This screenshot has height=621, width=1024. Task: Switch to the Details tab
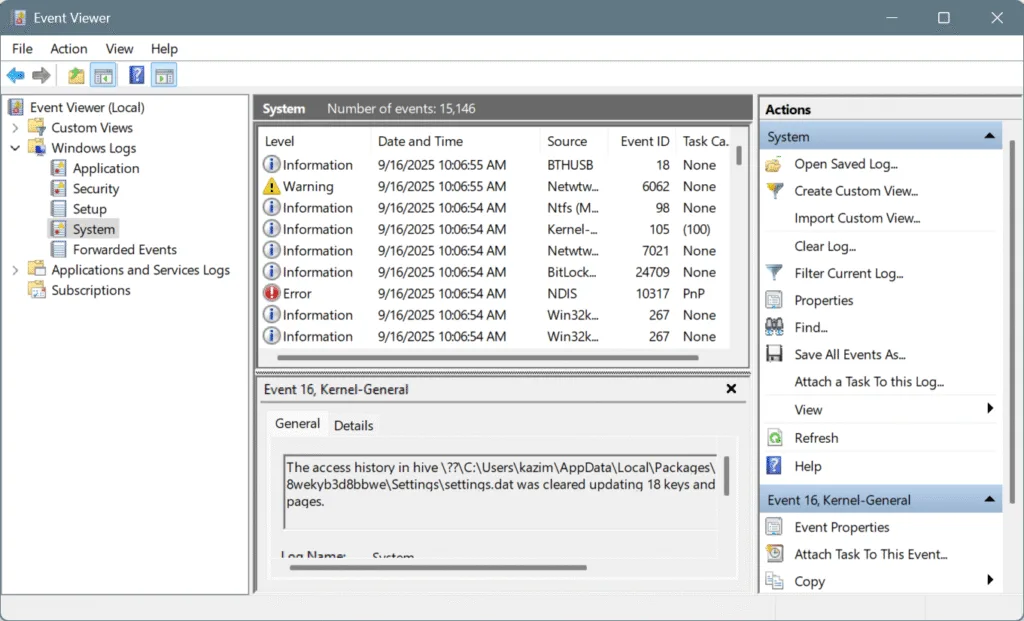click(x=353, y=425)
